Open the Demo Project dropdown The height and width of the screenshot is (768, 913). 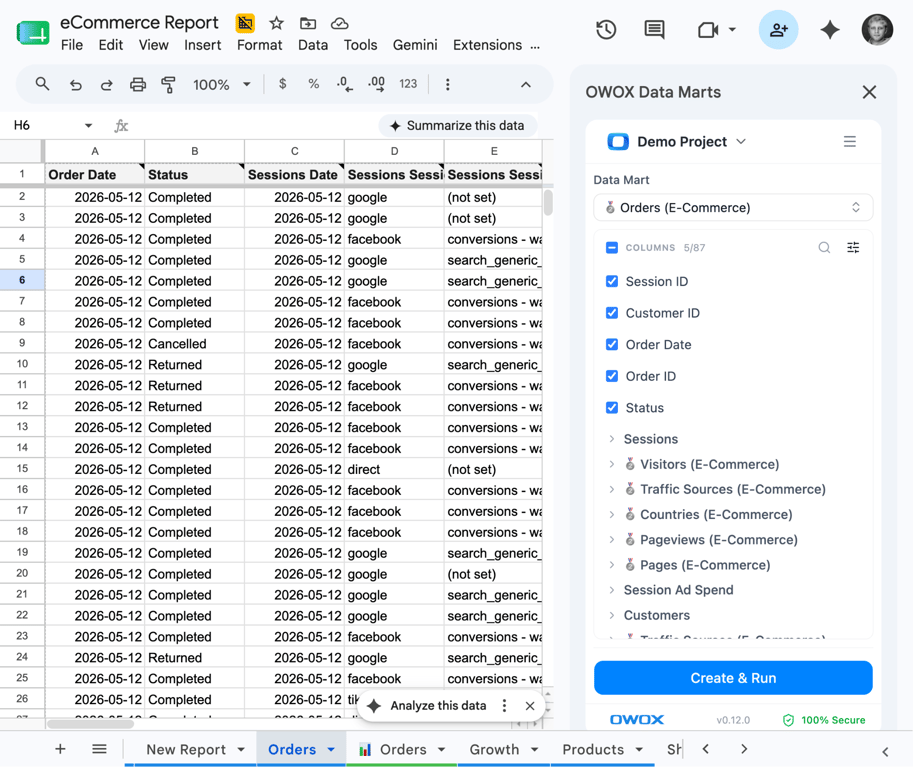click(677, 141)
